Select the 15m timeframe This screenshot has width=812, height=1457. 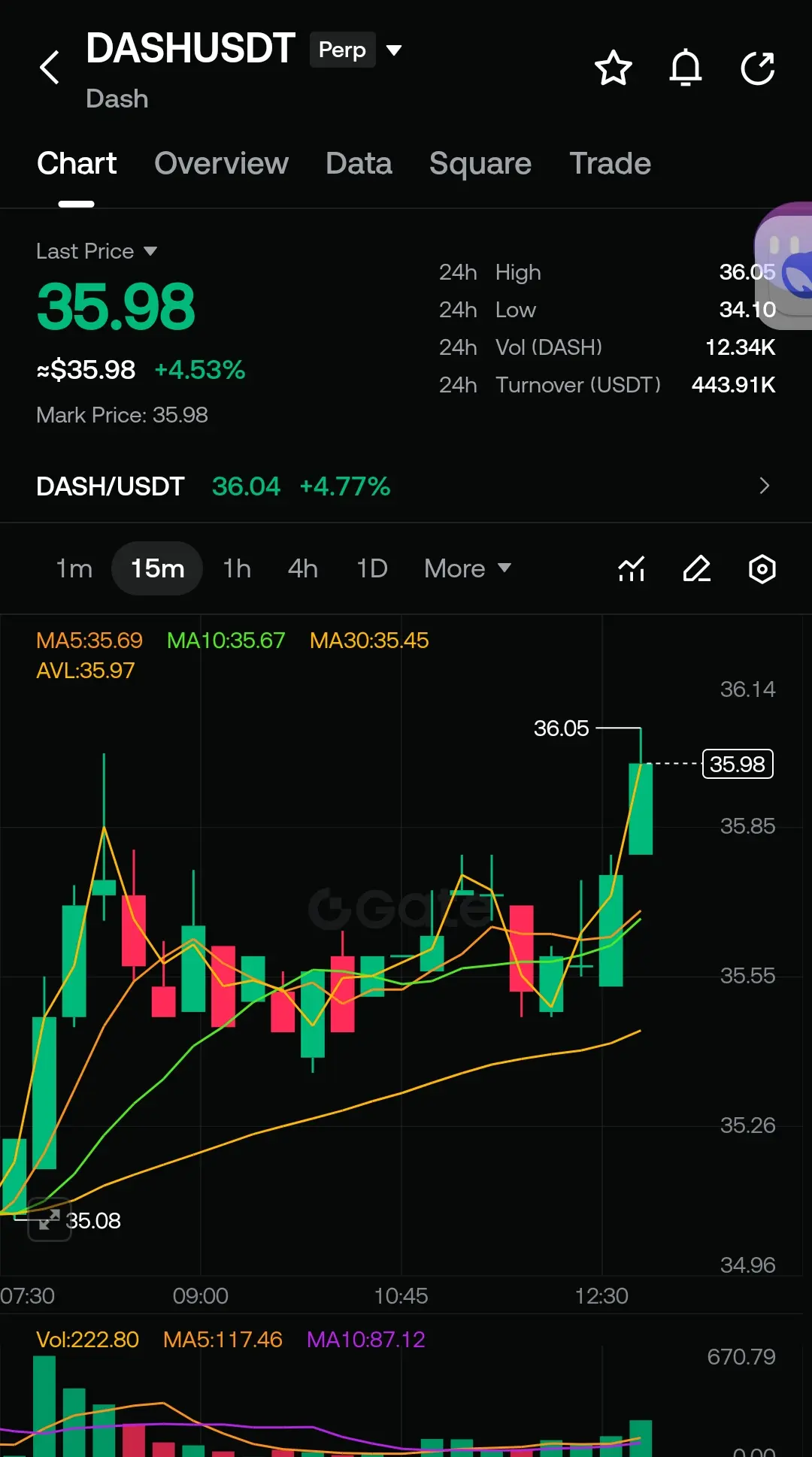157,568
